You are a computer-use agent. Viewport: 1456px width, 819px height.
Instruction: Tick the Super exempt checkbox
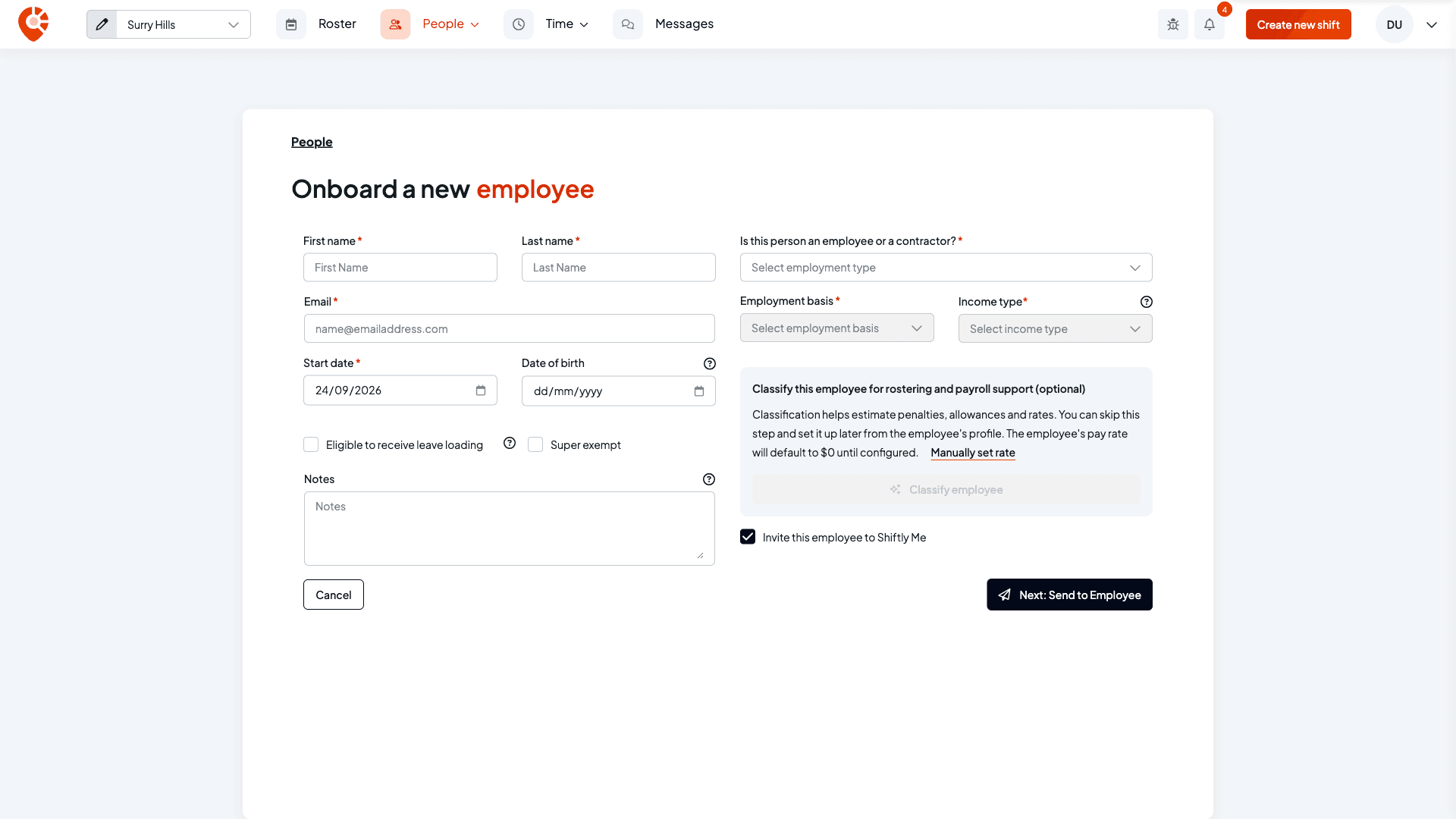point(535,444)
